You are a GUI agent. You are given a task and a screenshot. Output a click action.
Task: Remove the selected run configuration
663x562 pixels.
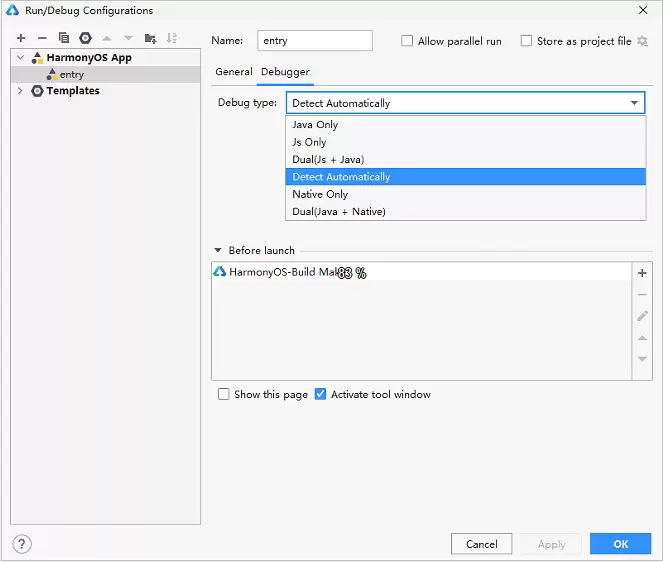point(42,38)
